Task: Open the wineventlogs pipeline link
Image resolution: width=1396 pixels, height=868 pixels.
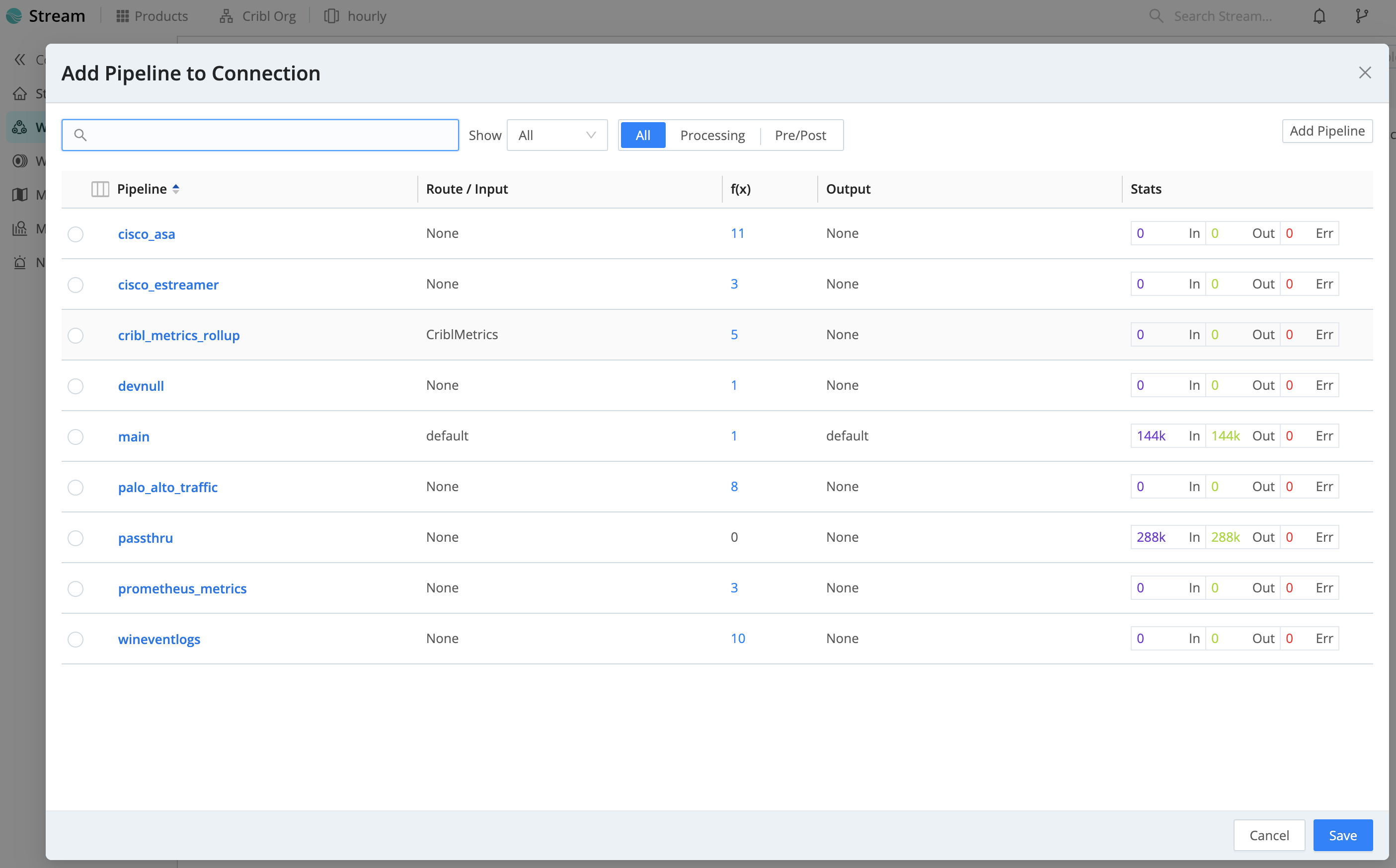Action: point(159,639)
